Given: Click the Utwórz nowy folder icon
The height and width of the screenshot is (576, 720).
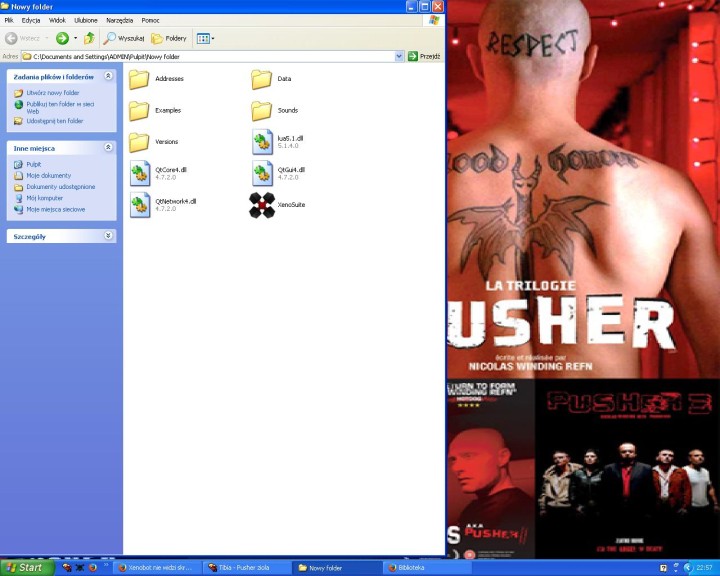Looking at the screenshot, I should [x=18, y=93].
